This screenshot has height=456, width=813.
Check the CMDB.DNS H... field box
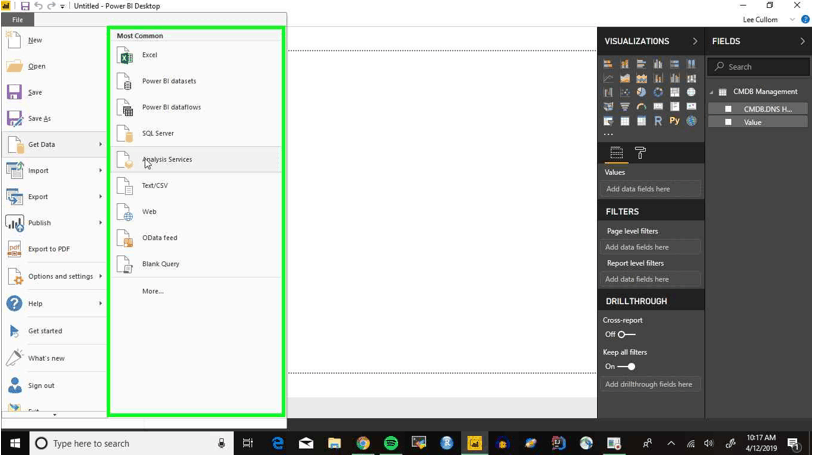pos(728,109)
